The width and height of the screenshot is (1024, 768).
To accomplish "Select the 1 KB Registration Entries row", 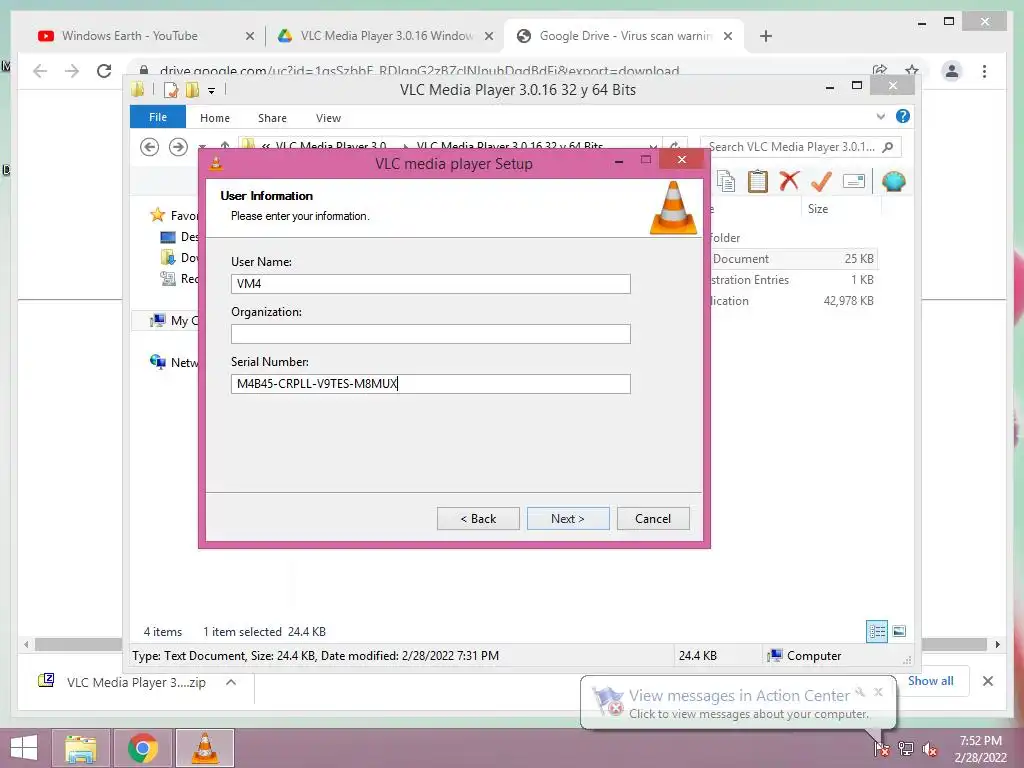I will click(793, 280).
